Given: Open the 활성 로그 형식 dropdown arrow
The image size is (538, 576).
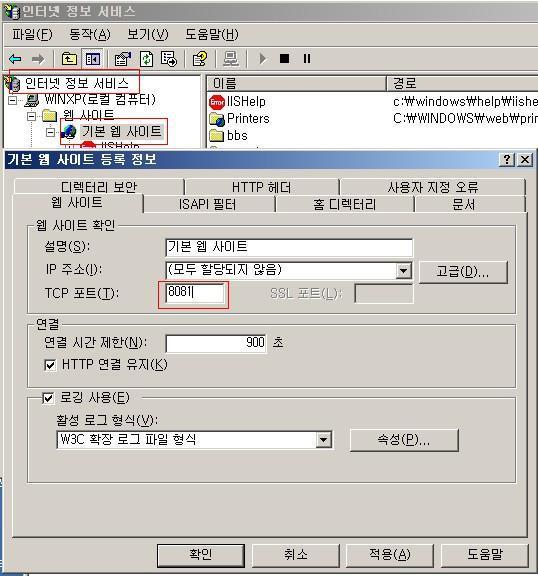Looking at the screenshot, I should [x=324, y=440].
